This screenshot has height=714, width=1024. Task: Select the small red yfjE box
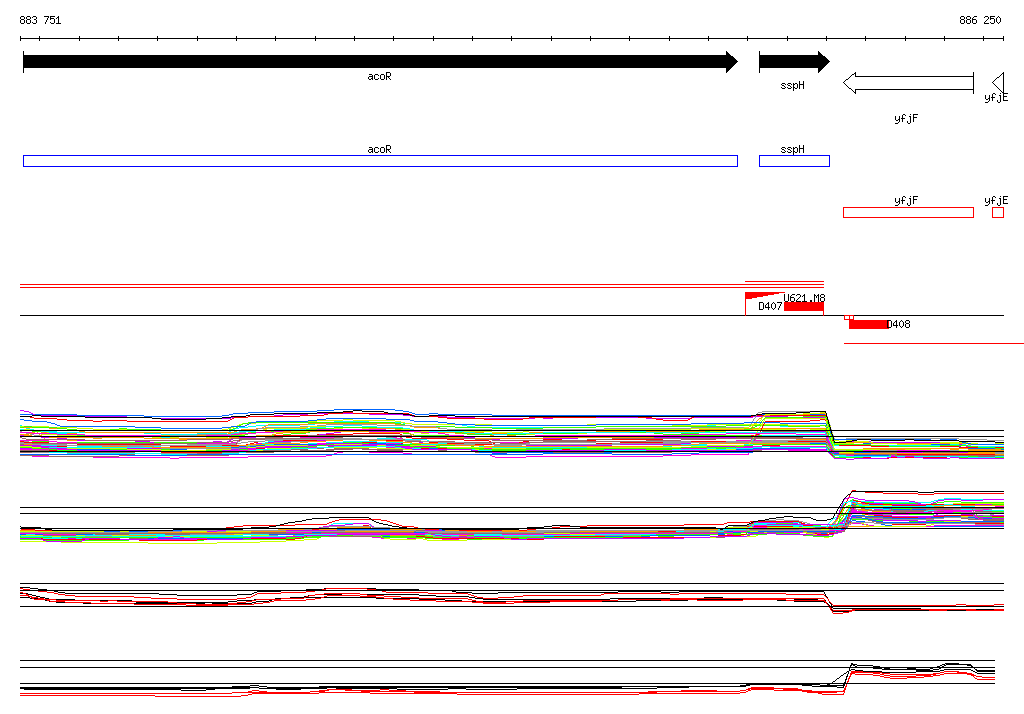[998, 212]
